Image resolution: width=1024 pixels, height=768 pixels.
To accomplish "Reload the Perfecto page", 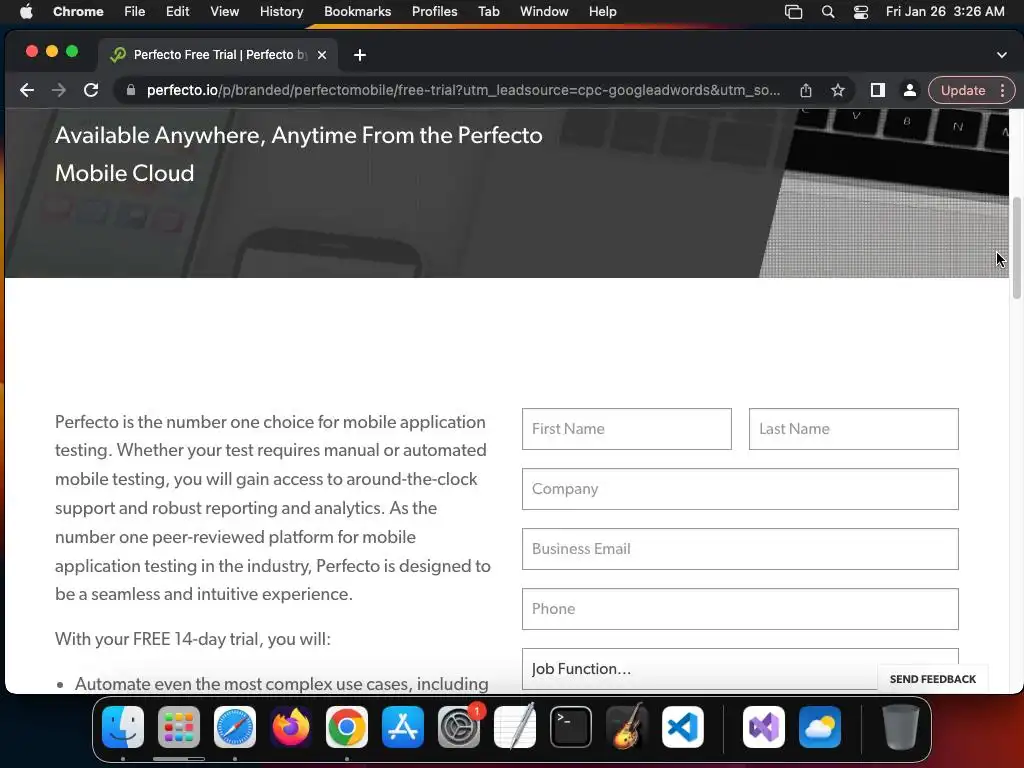I will [91, 90].
